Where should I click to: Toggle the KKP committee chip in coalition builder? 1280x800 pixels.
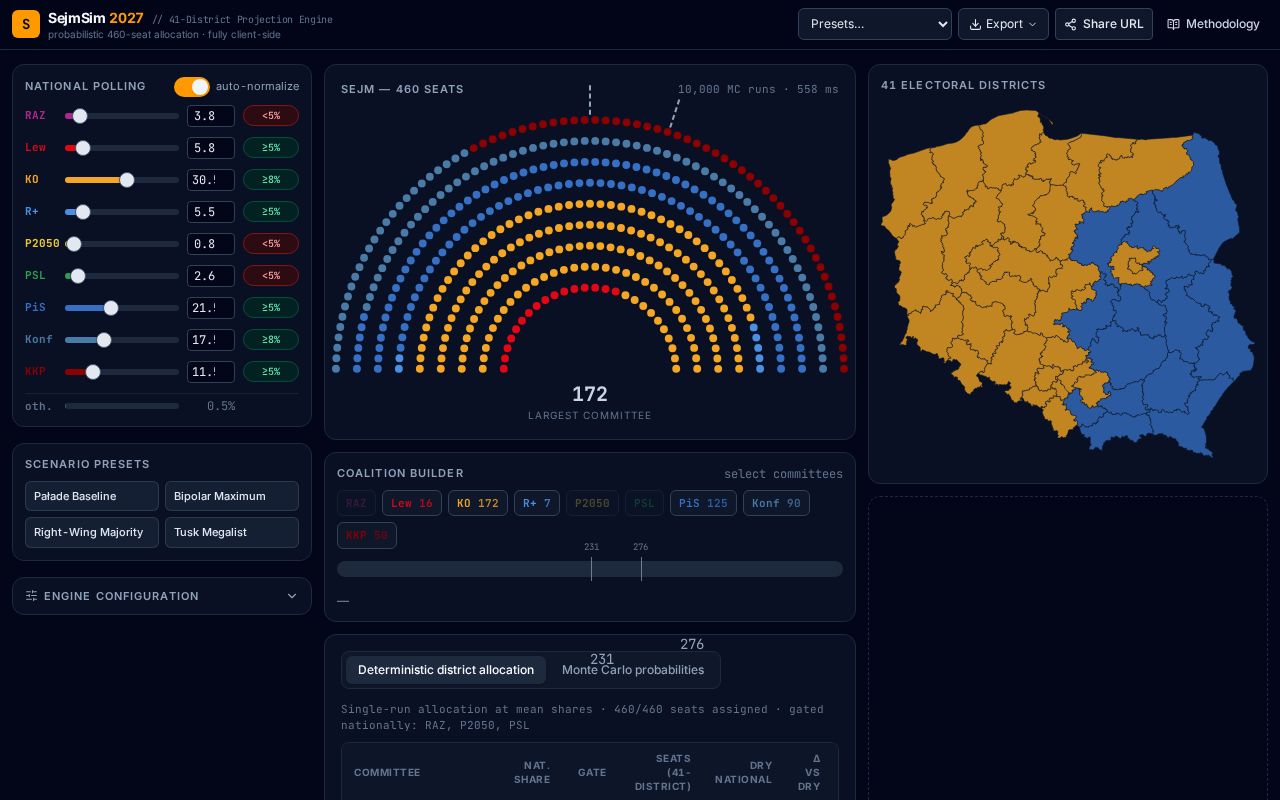[367, 536]
